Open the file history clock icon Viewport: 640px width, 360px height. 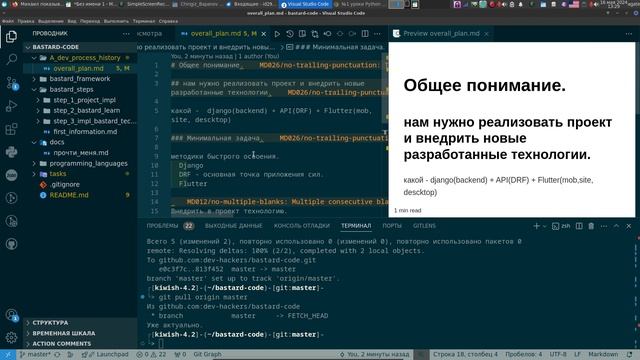point(290,34)
